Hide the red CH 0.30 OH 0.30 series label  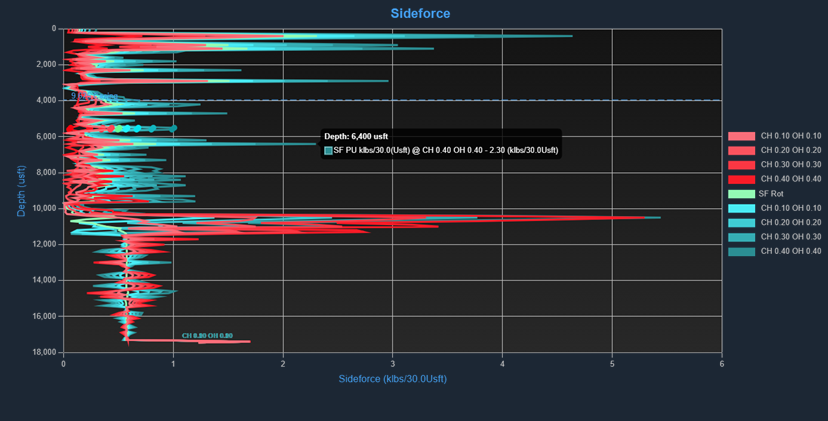pos(790,165)
